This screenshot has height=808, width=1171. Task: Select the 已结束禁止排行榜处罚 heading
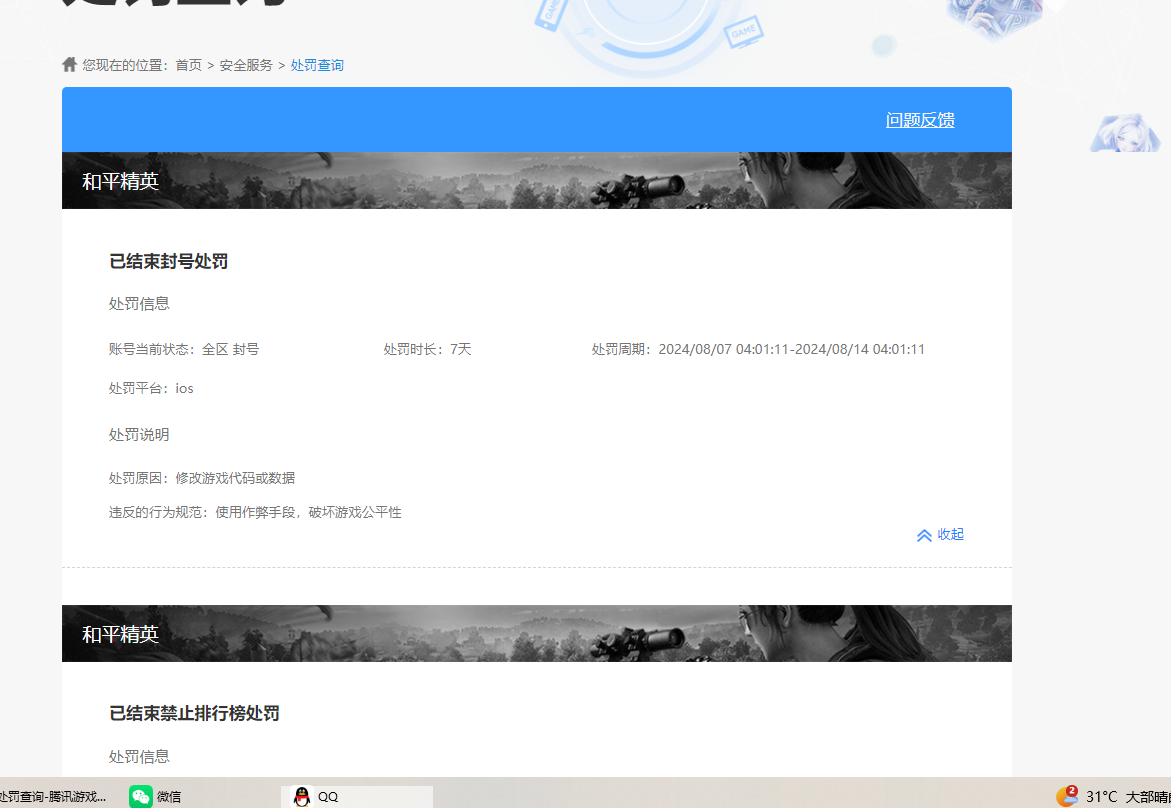[194, 713]
